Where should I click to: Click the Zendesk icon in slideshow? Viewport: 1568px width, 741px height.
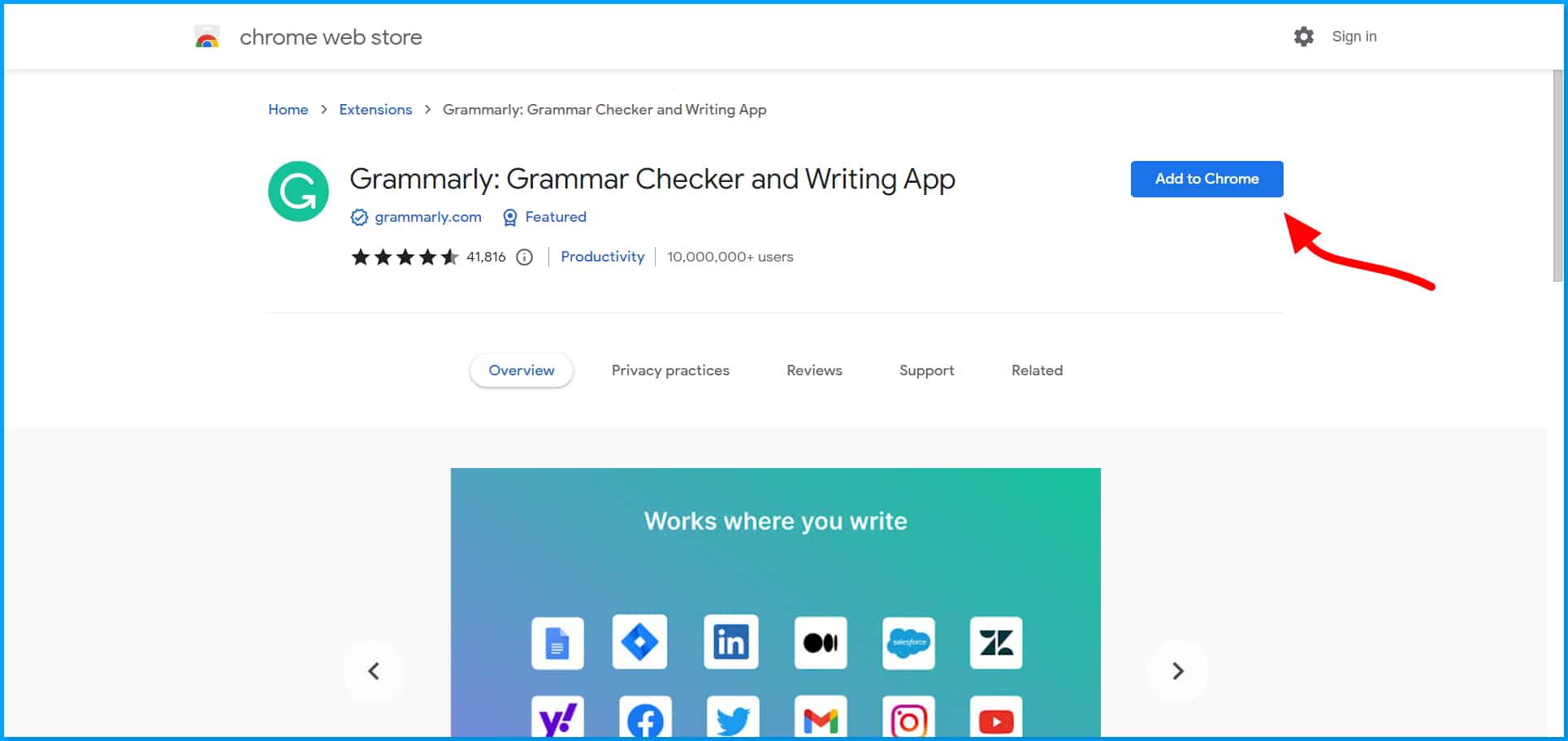point(996,643)
